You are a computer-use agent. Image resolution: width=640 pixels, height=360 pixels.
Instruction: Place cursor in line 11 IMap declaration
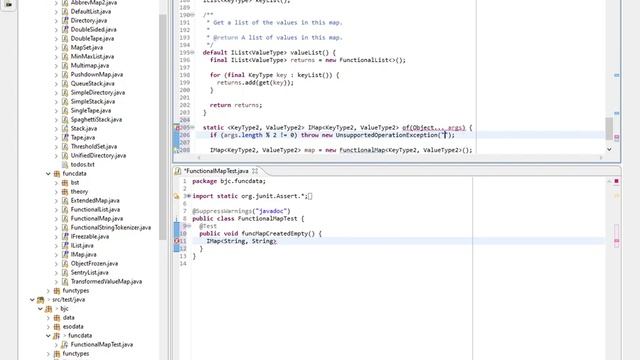pyautogui.click(x=241, y=241)
